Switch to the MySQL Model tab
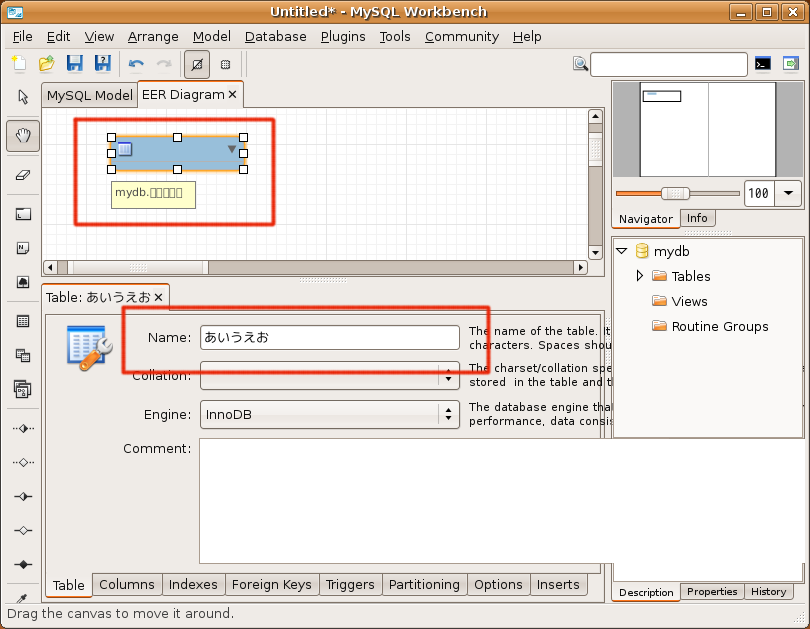This screenshot has height=629, width=810. click(x=89, y=95)
